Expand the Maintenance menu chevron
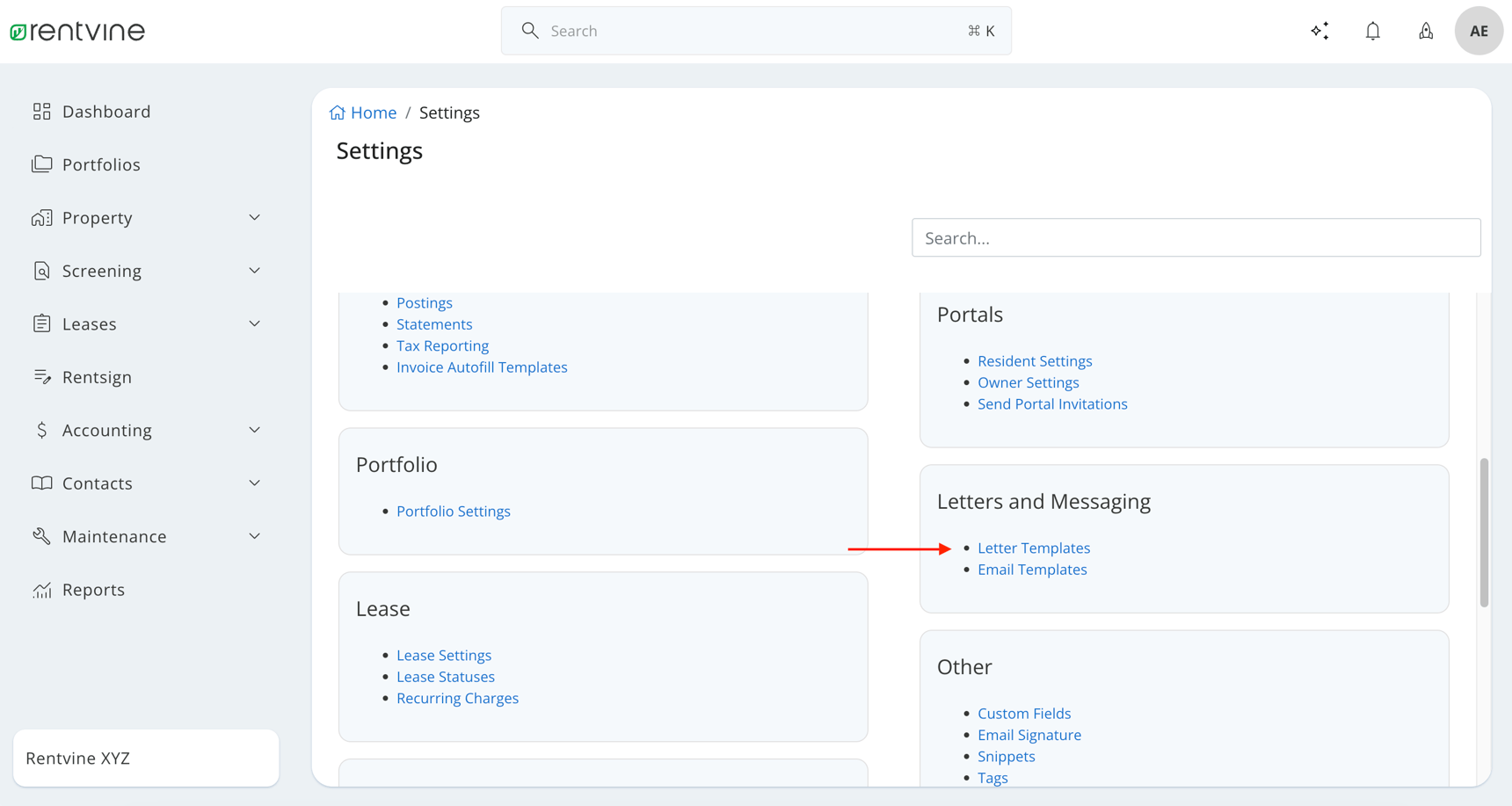This screenshot has width=1512, height=806. coord(254,537)
